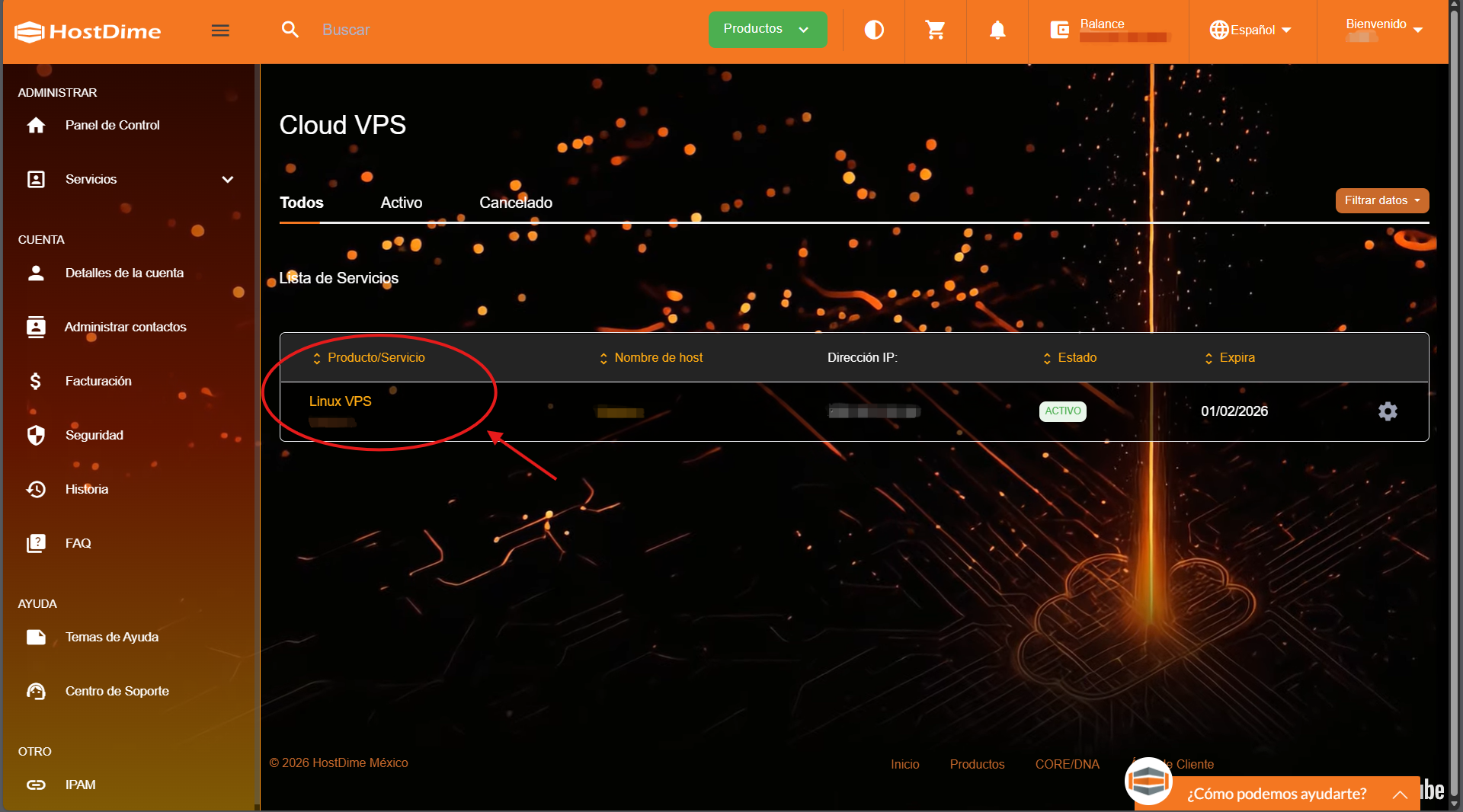Viewport: 1463px width, 812px height.
Task: Open Seguridad shield in sidebar
Action: pyautogui.click(x=36, y=435)
